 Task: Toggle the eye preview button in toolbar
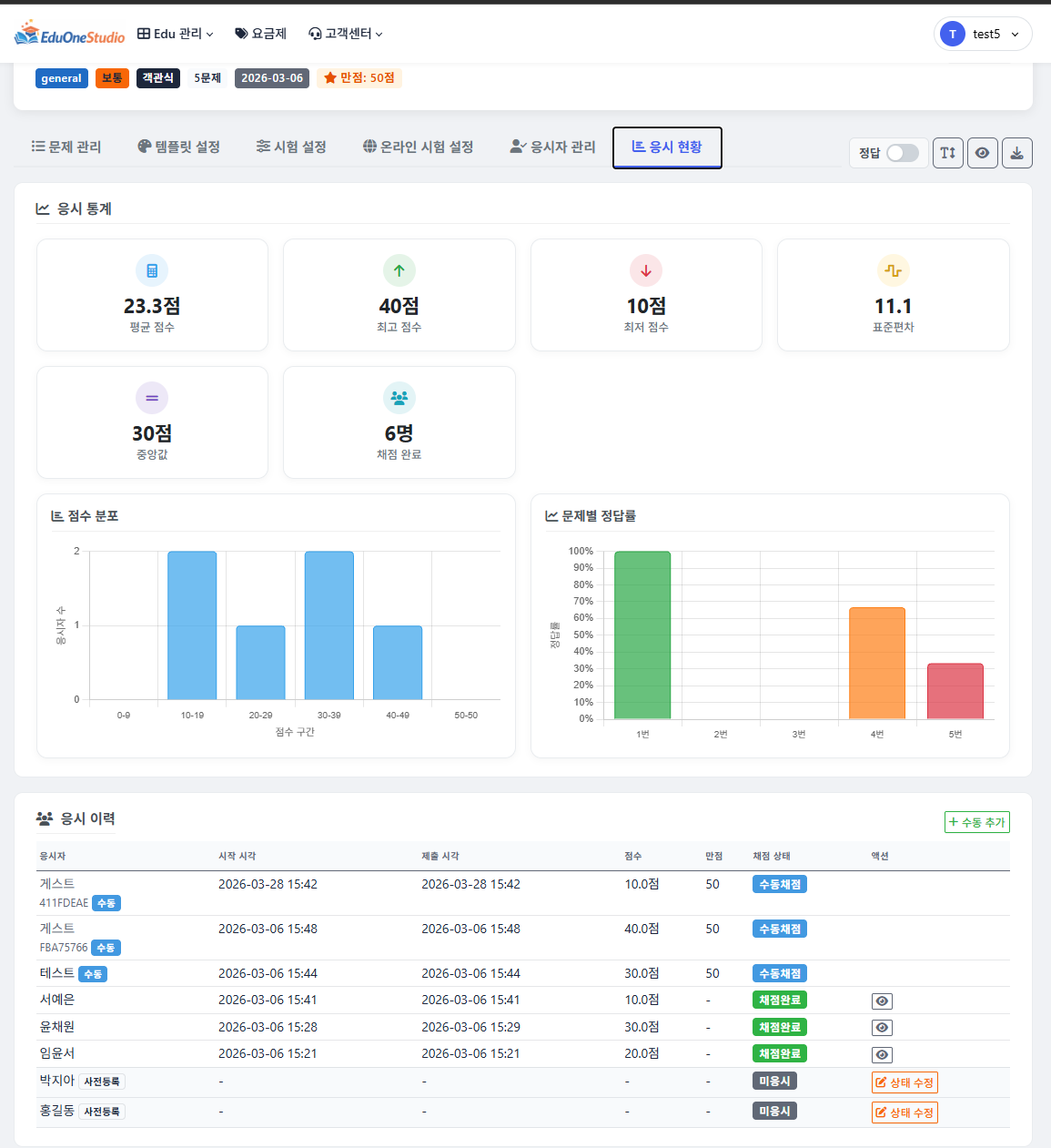pos(982,153)
